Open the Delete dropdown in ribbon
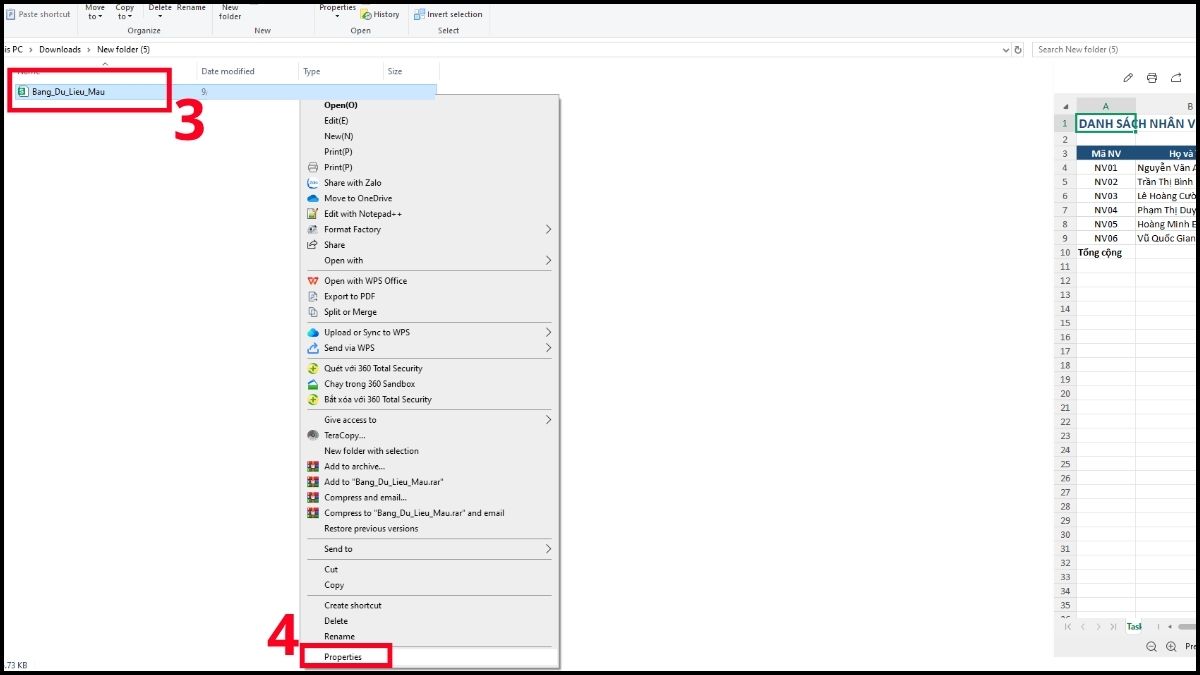1200x675 pixels. coord(160,11)
